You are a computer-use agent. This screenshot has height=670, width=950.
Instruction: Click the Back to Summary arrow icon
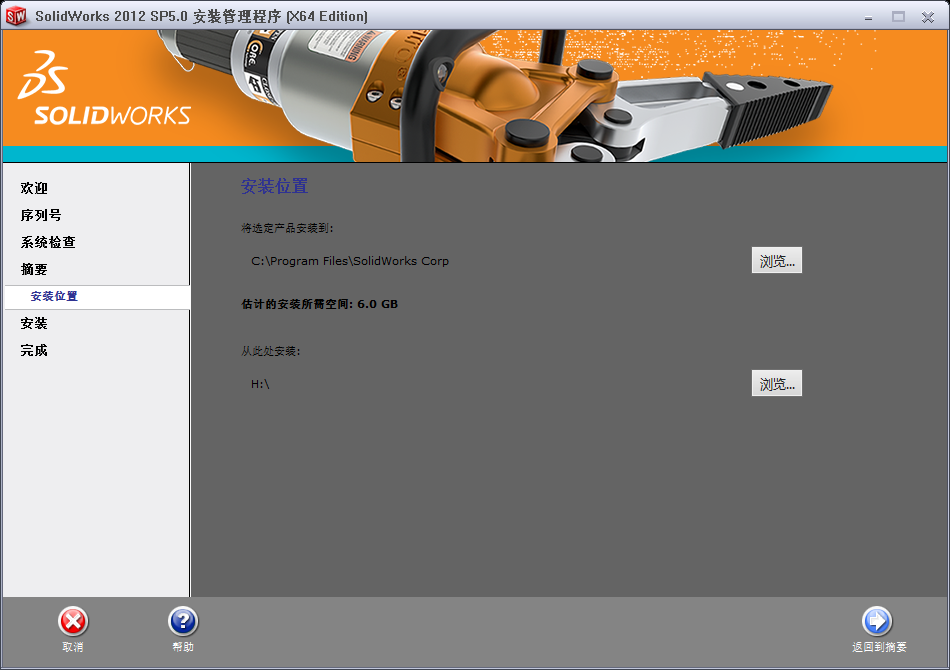click(877, 622)
